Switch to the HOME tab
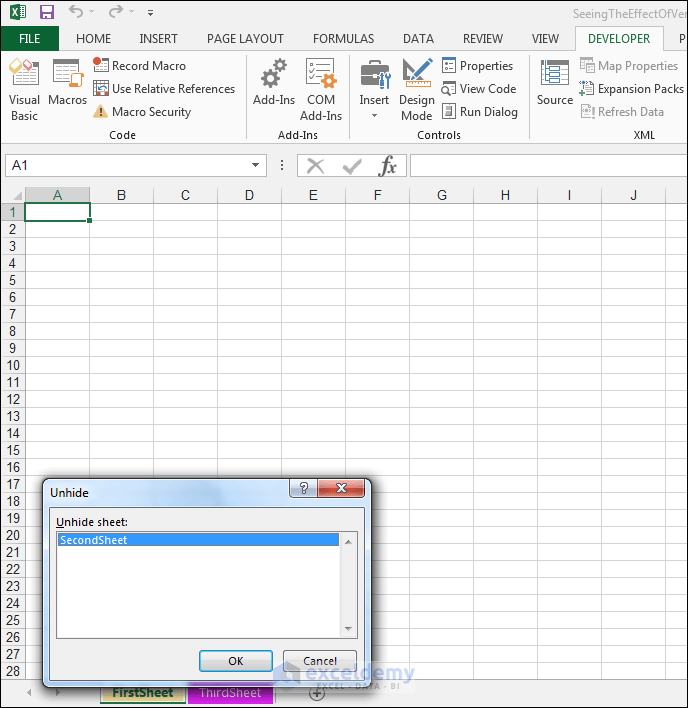Viewport: 688px width, 708px height. click(x=93, y=39)
